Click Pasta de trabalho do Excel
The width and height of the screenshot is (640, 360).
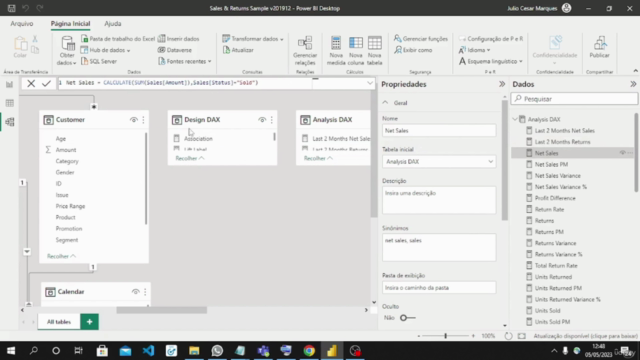[x=118, y=39]
